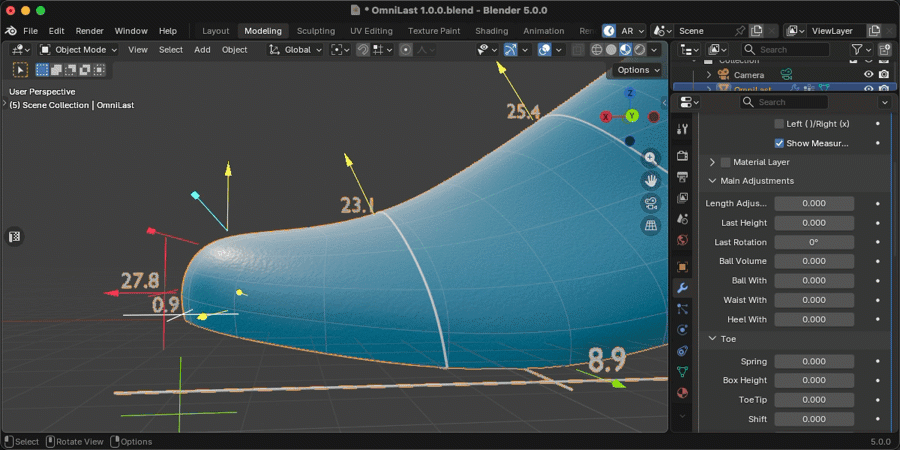
Task: Open the viewport View menu
Action: coord(138,50)
